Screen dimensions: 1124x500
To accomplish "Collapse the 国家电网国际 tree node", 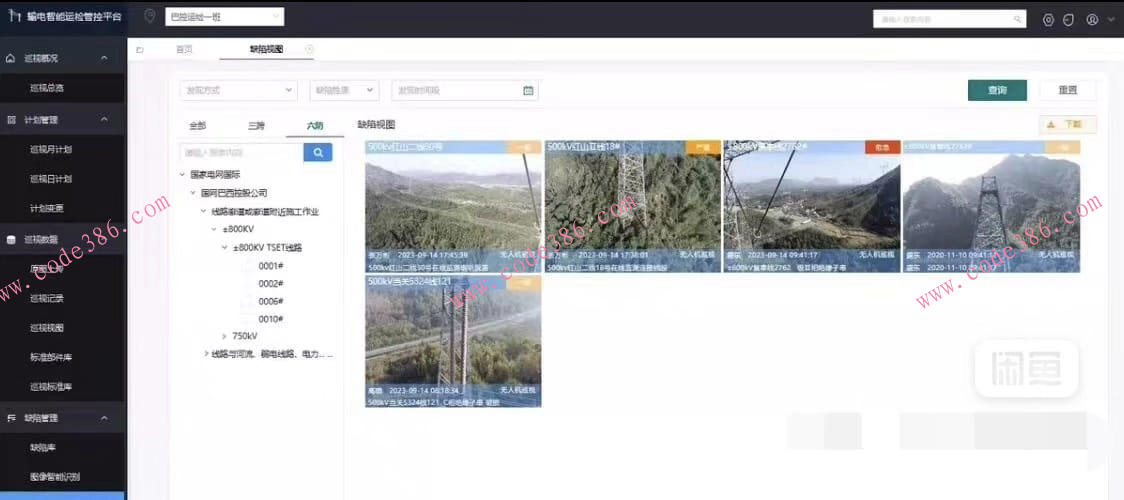I will click(x=184, y=174).
